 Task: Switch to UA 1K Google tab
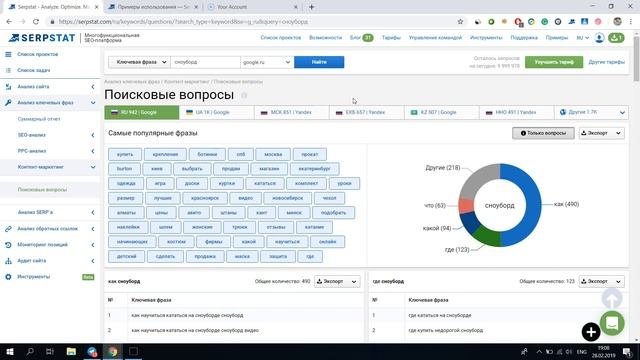[x=216, y=112]
